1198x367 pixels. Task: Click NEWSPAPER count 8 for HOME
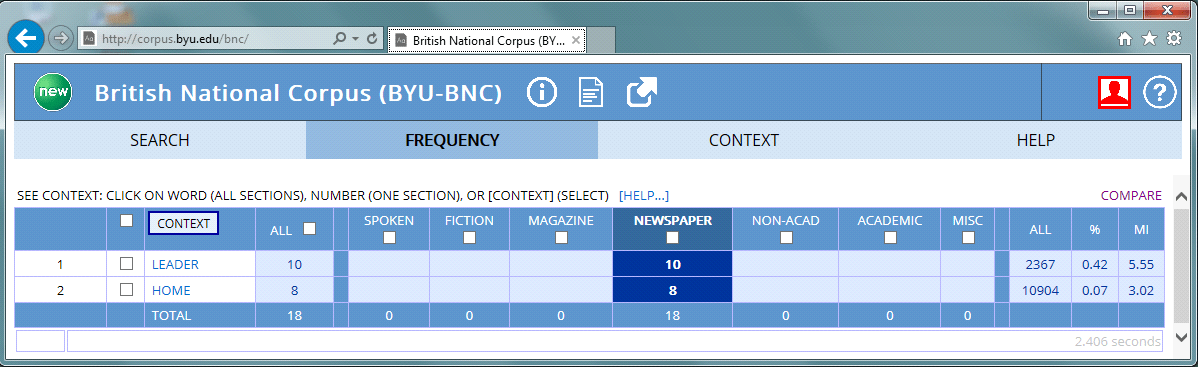coord(672,290)
